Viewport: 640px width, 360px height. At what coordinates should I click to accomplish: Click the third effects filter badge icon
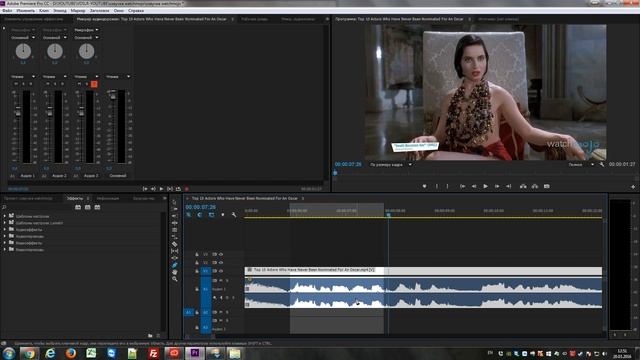(97, 207)
